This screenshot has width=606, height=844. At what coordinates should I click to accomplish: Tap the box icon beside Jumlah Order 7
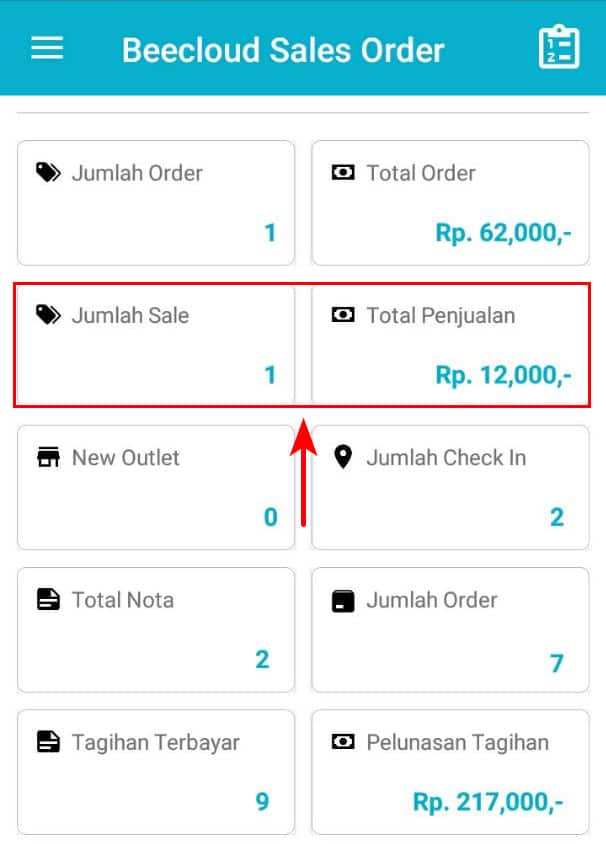(x=343, y=601)
